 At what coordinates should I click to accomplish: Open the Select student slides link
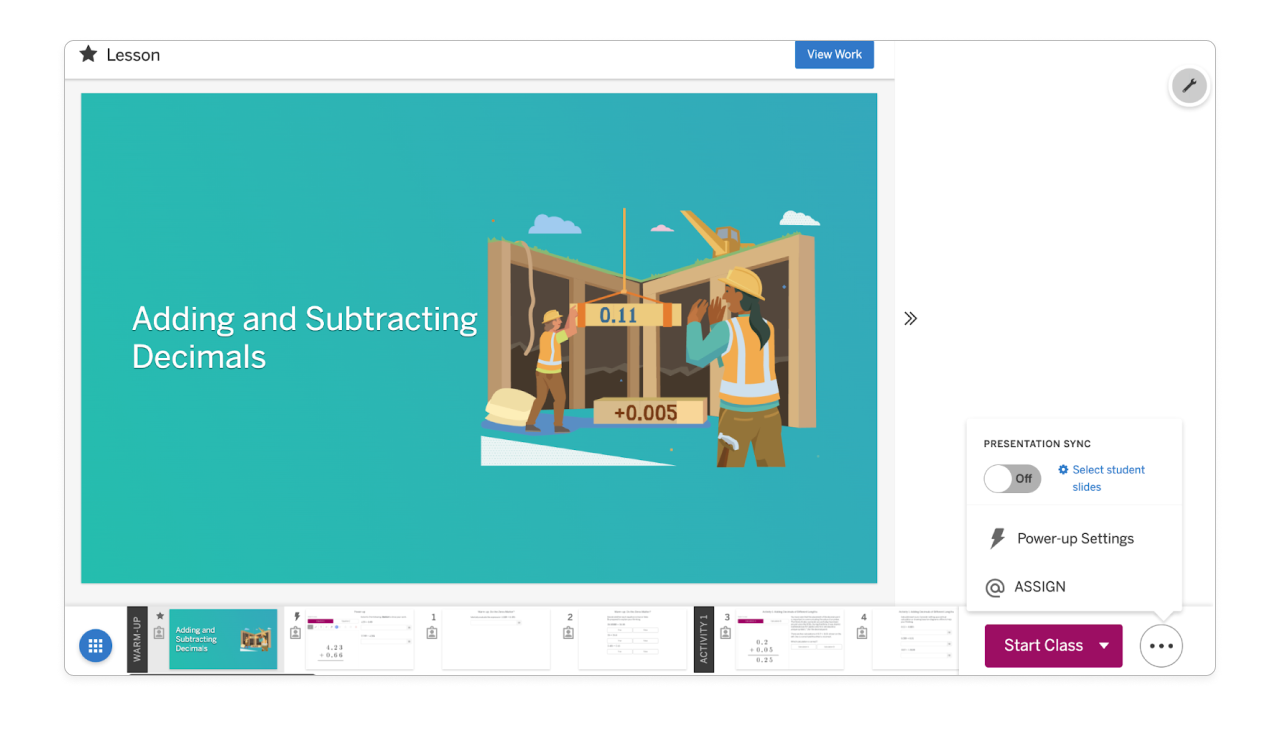coord(1108,478)
